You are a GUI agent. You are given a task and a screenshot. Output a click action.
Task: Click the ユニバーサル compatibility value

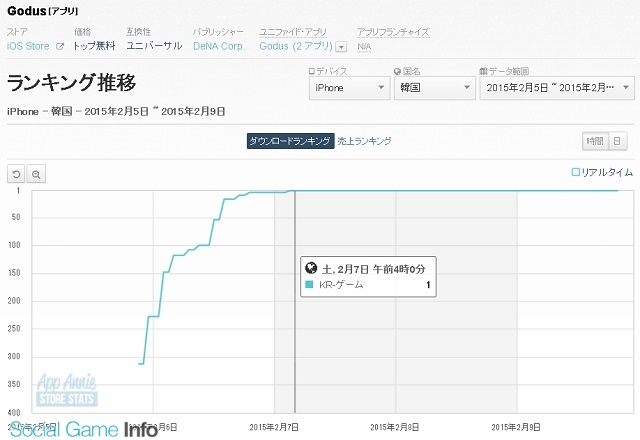pos(154,46)
